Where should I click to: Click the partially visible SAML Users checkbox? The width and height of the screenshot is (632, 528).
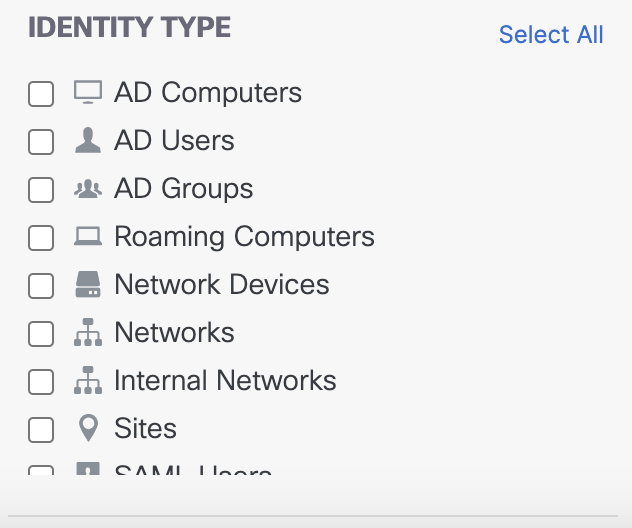coord(41,470)
